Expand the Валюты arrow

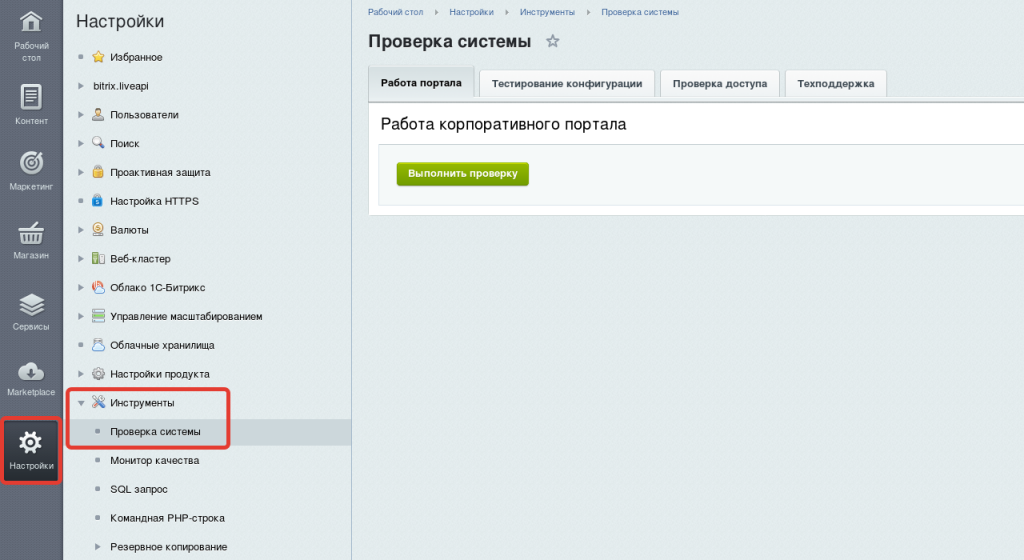point(81,229)
